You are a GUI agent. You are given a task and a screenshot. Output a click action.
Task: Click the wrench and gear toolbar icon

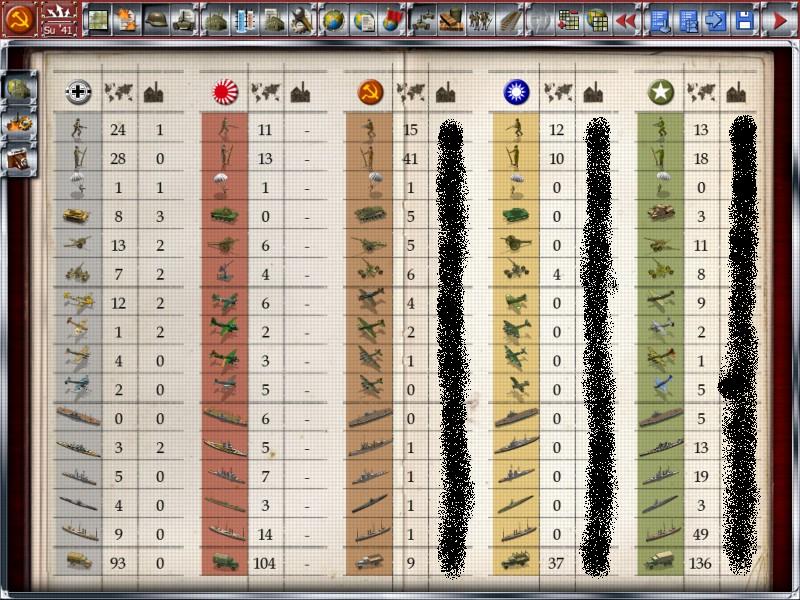[302, 20]
